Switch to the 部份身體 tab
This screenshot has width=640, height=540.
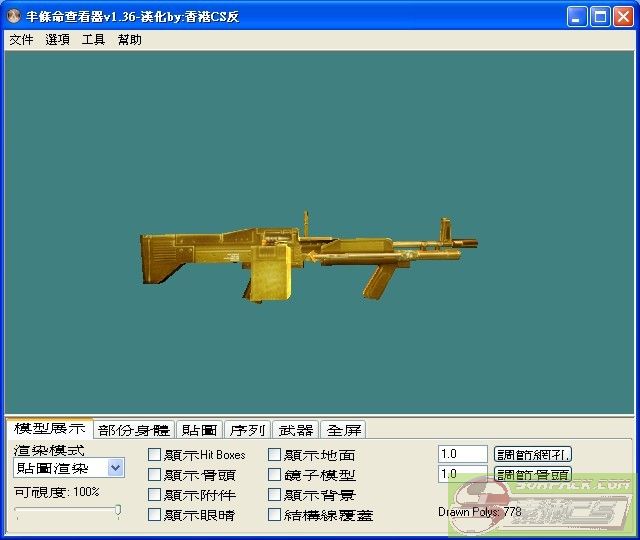pyautogui.click(x=134, y=430)
